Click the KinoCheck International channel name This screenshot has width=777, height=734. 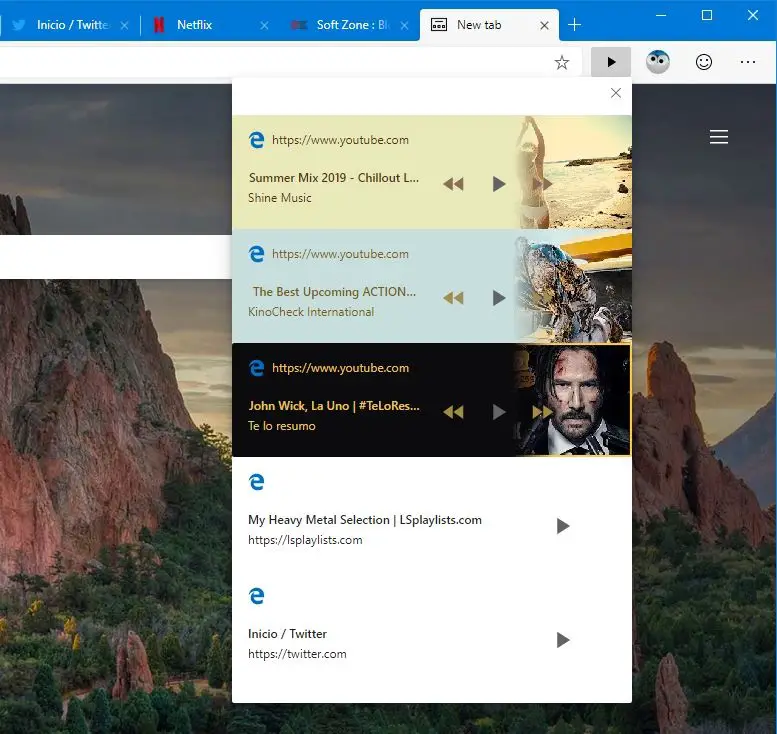click(311, 312)
